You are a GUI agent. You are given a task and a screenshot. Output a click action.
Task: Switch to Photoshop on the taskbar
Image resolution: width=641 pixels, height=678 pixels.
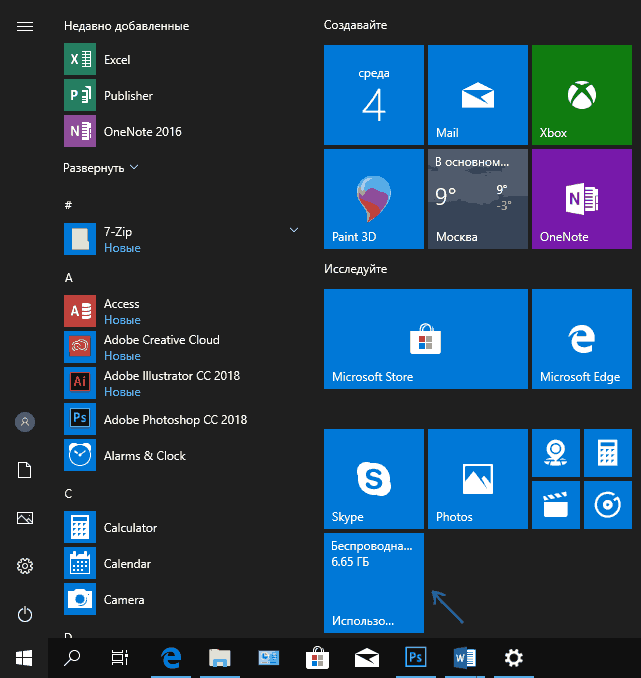click(x=416, y=658)
